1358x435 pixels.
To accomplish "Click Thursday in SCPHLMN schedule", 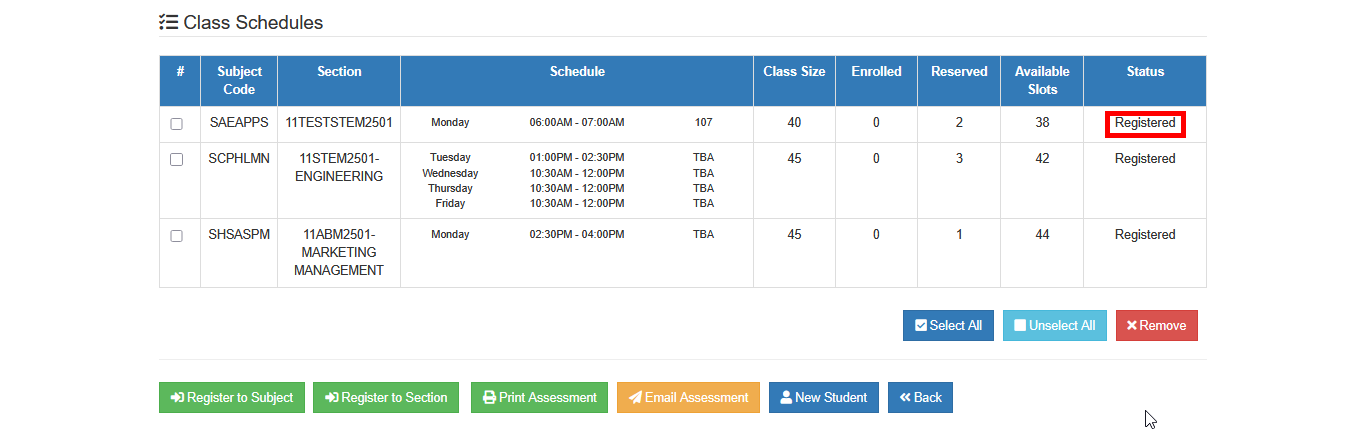I will [450, 188].
